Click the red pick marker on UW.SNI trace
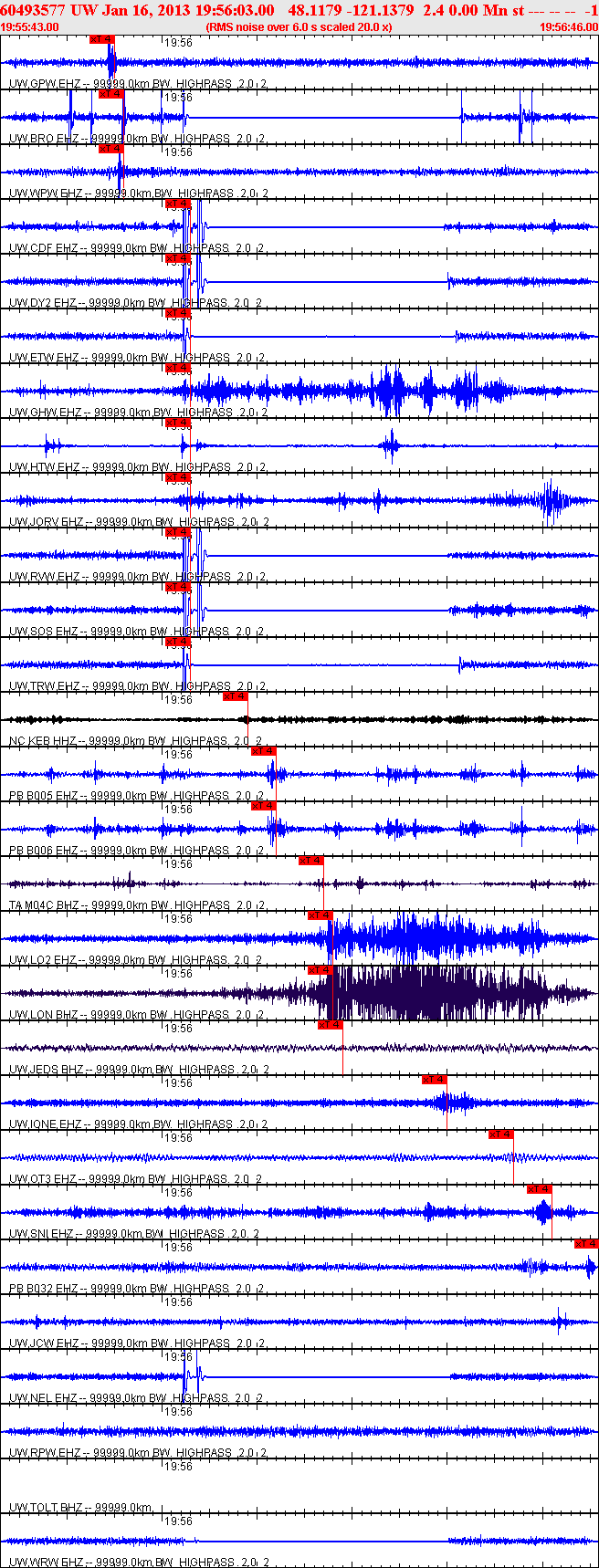 [x=539, y=1189]
